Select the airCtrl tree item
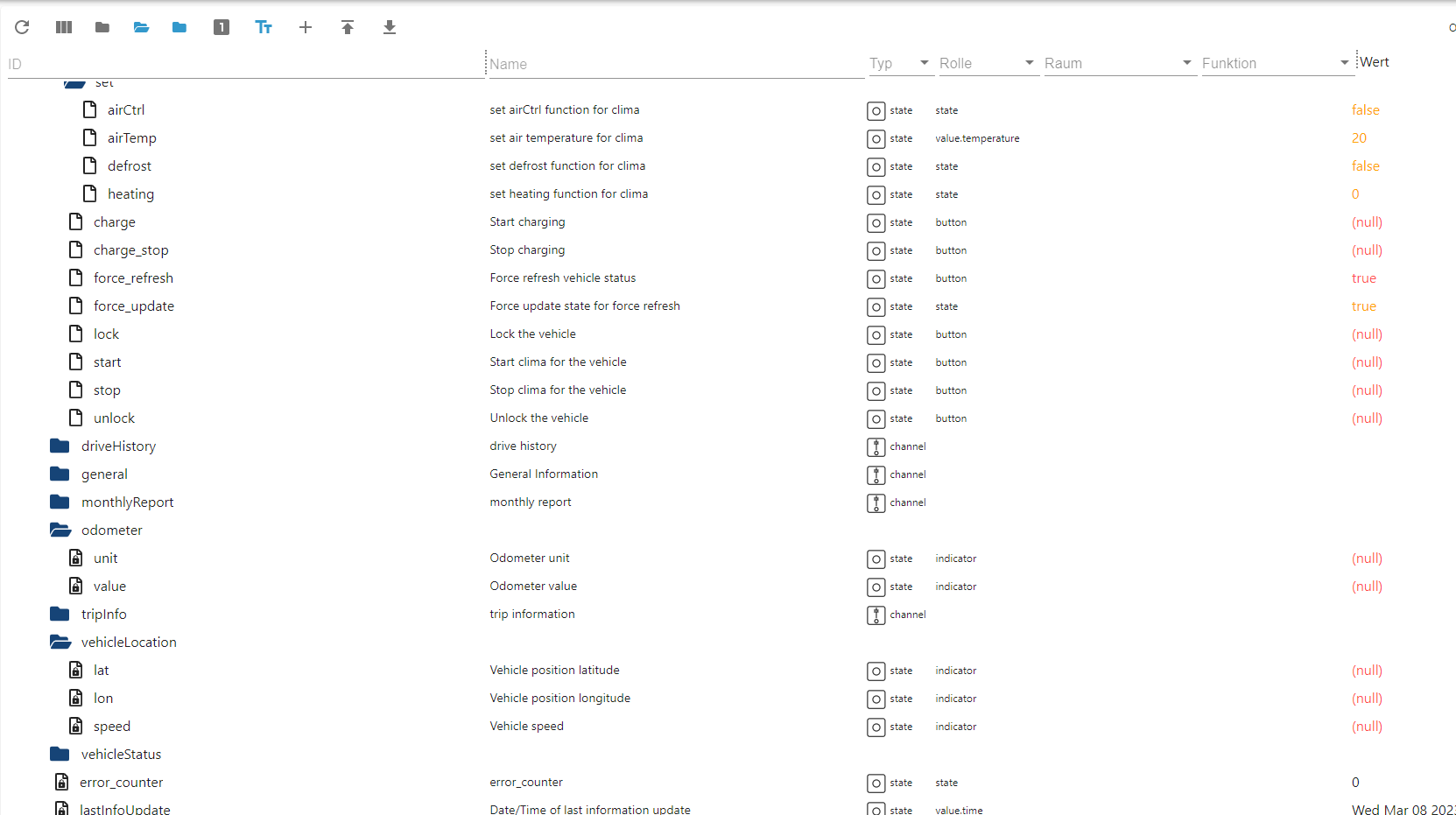 (x=126, y=109)
